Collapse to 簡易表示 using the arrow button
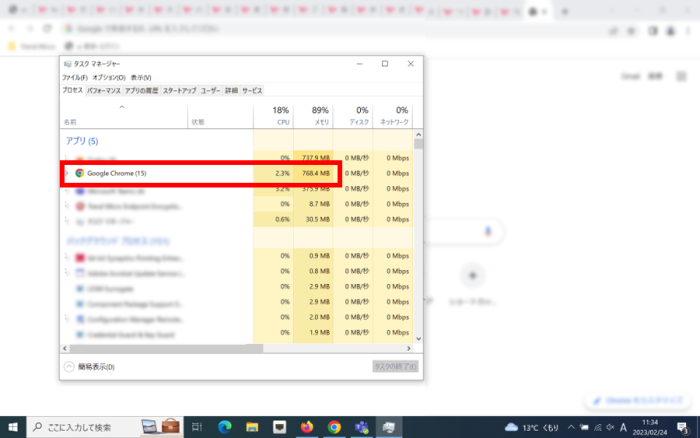Viewport: 700px width, 438px height. pyautogui.click(x=69, y=367)
